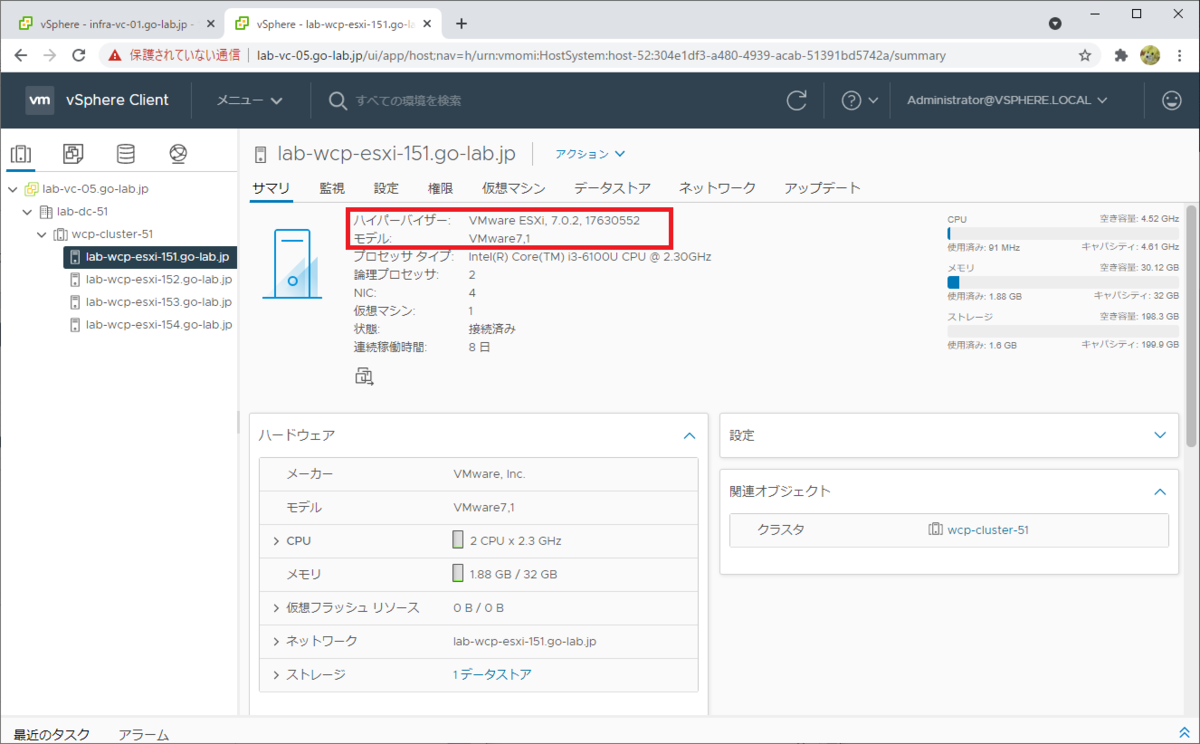Open the アクション dropdown
Image resolution: width=1200 pixels, height=744 pixels.
click(590, 154)
